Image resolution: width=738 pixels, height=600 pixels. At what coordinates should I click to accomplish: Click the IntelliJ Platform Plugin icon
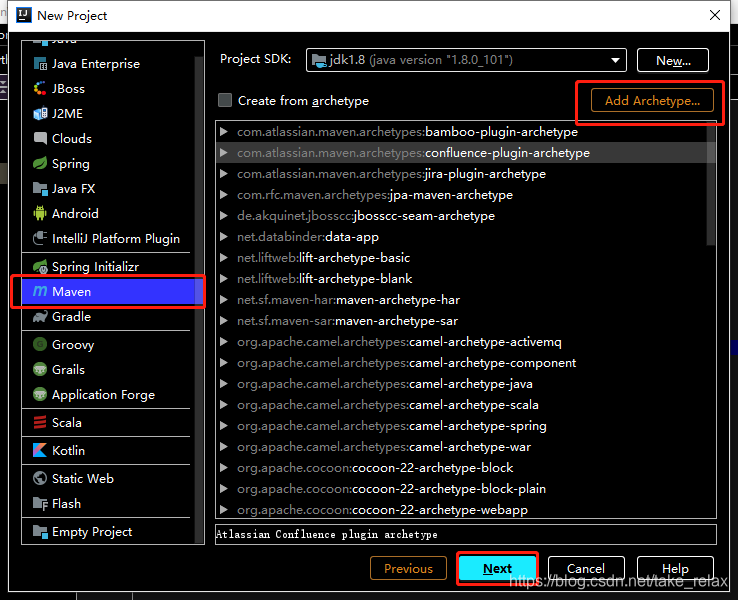pos(40,239)
